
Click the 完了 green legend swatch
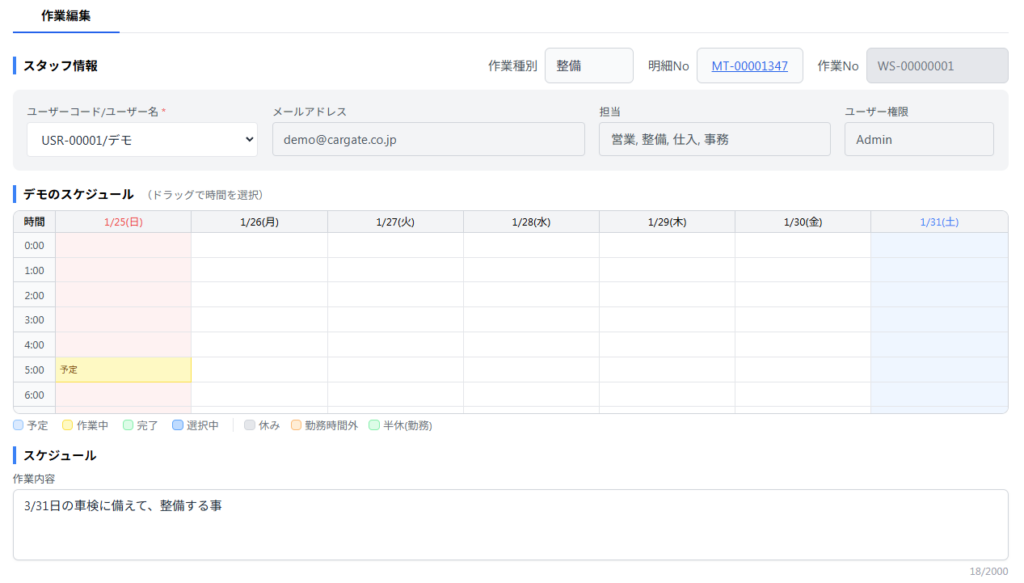pyautogui.click(x=128, y=425)
